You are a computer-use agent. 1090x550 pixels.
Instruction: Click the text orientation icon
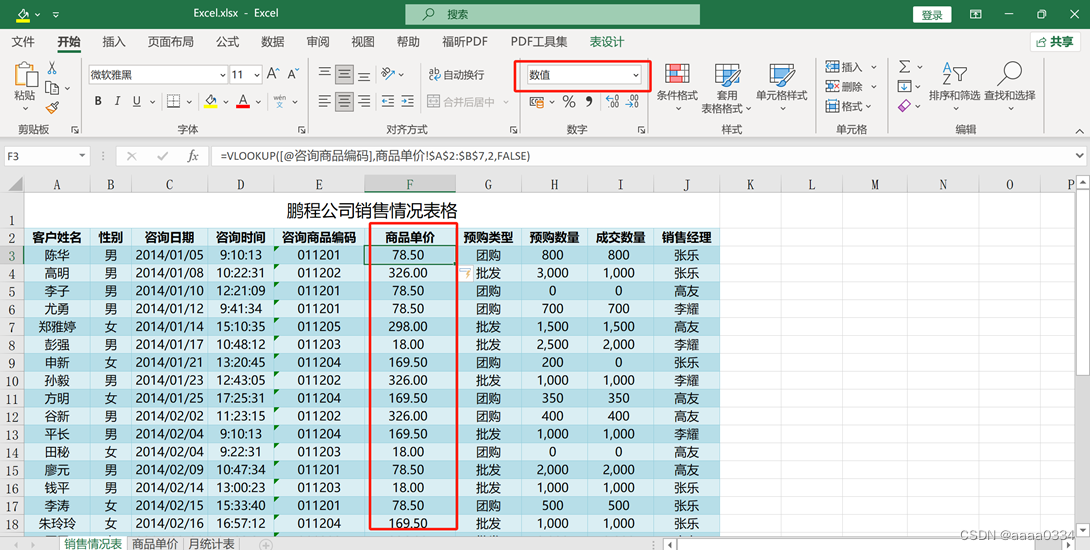click(x=389, y=74)
